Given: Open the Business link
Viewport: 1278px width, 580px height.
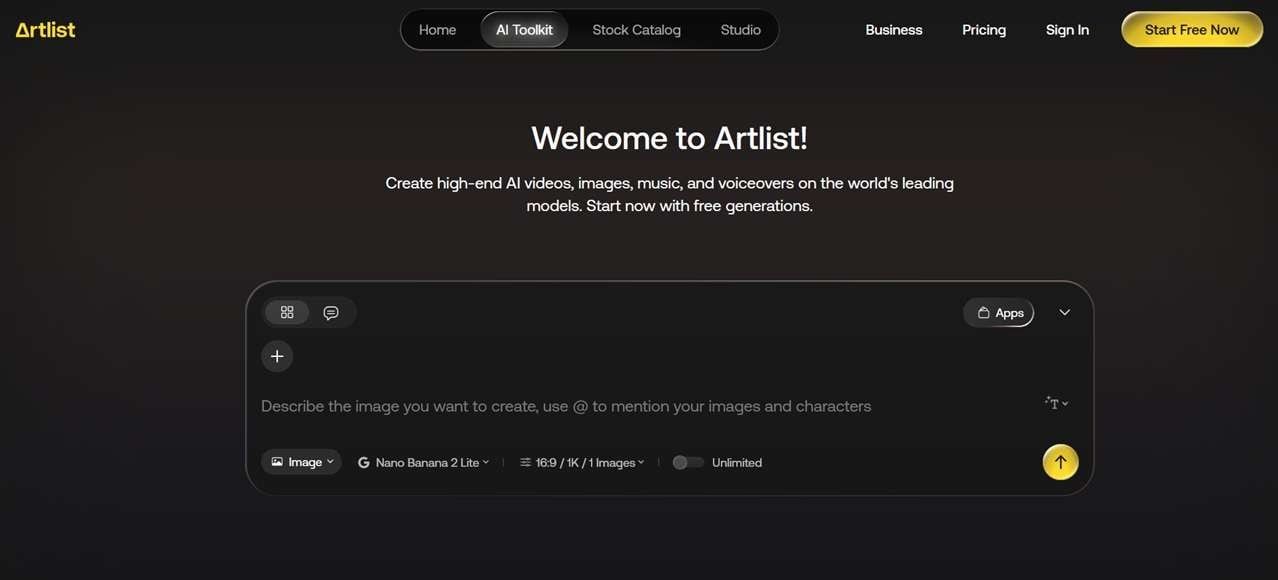Looking at the screenshot, I should click(x=894, y=30).
